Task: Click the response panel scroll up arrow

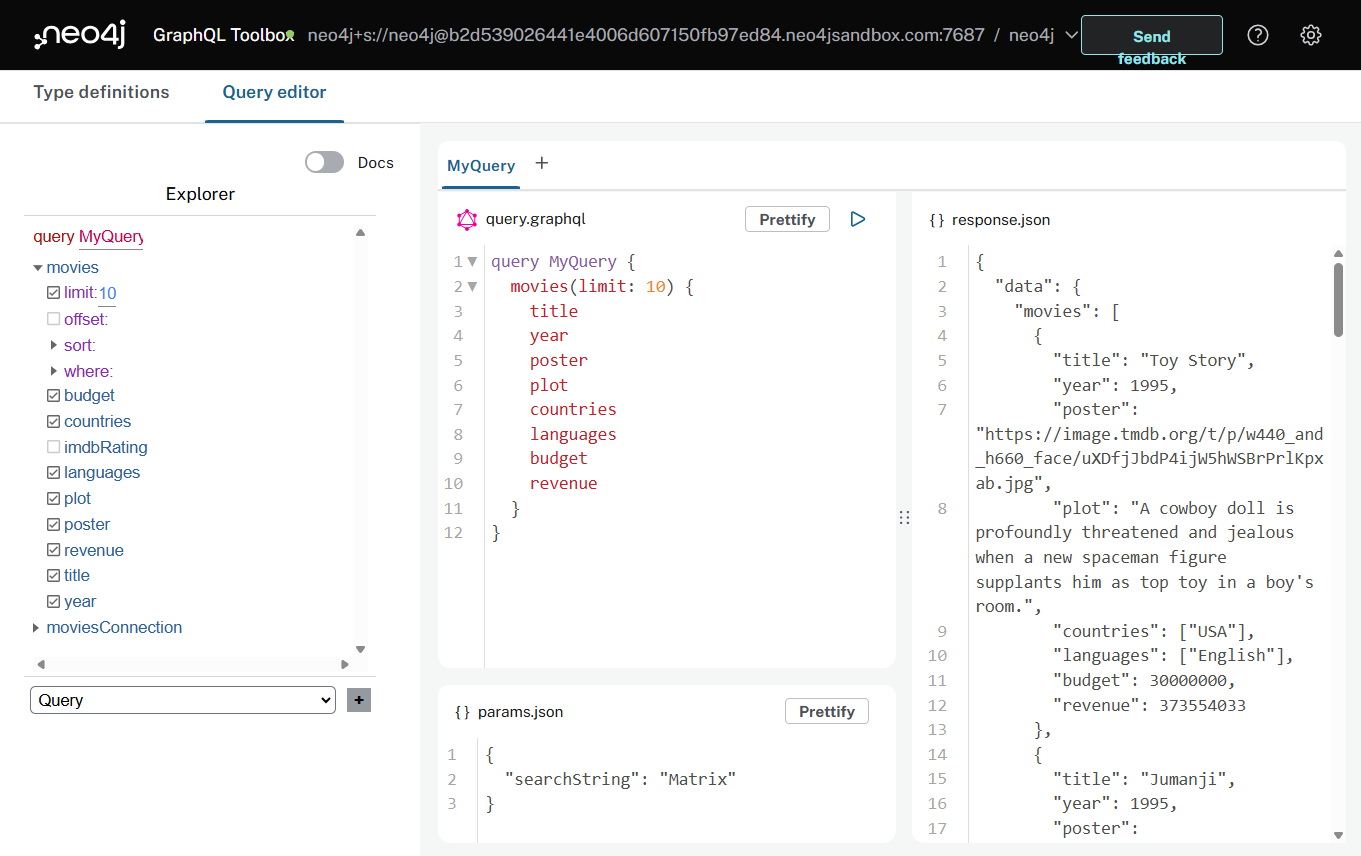Action: click(1338, 254)
